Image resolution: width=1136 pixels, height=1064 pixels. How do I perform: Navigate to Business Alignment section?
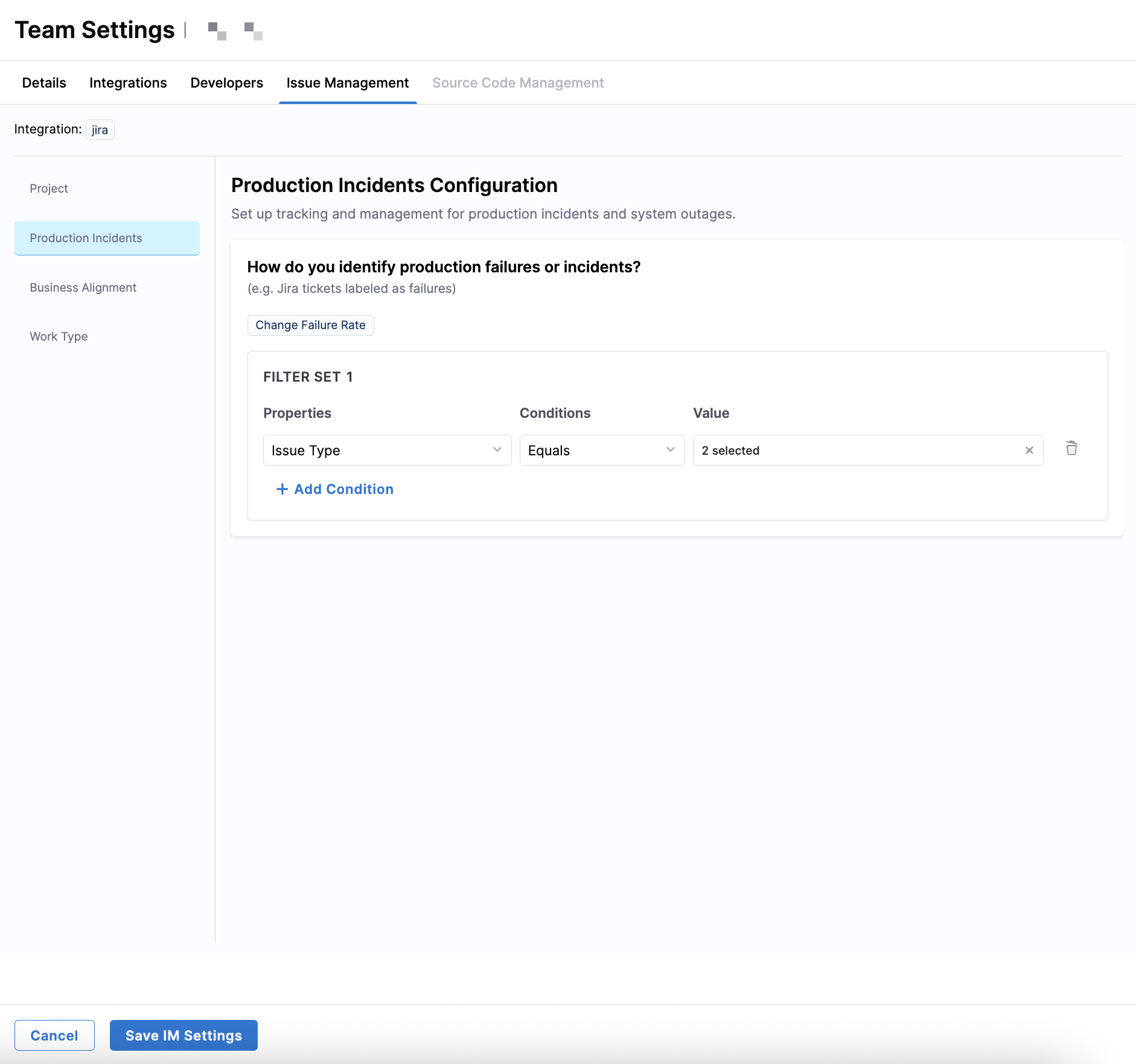tap(83, 287)
